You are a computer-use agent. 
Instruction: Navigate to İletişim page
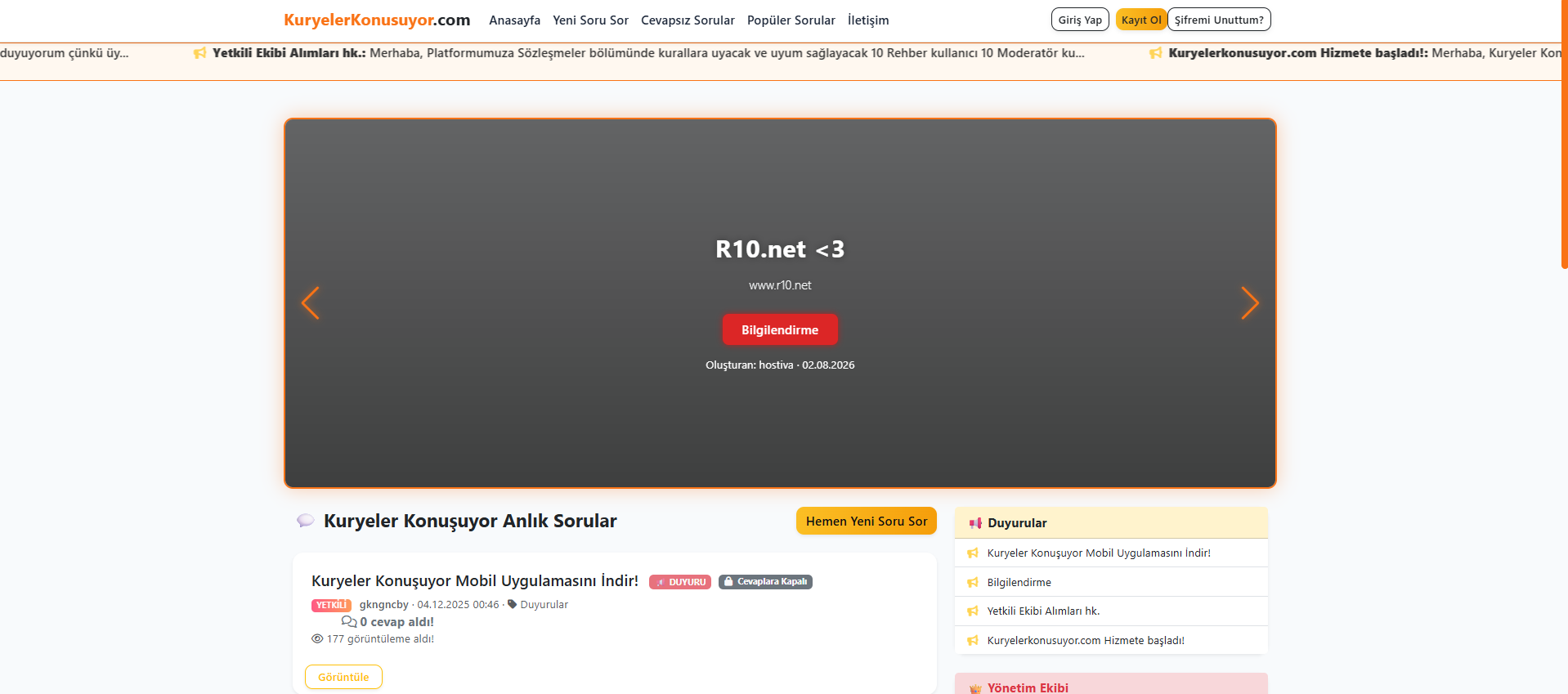tap(868, 20)
